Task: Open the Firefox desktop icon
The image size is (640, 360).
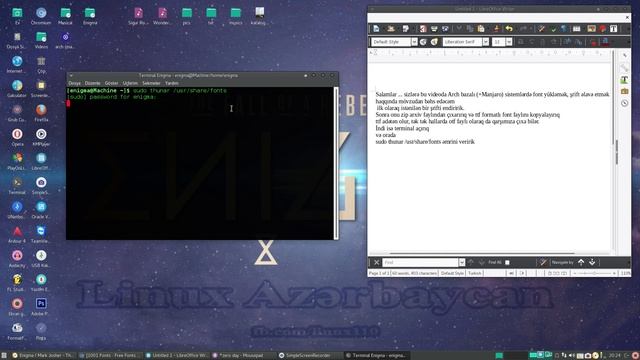Action: click(41, 113)
